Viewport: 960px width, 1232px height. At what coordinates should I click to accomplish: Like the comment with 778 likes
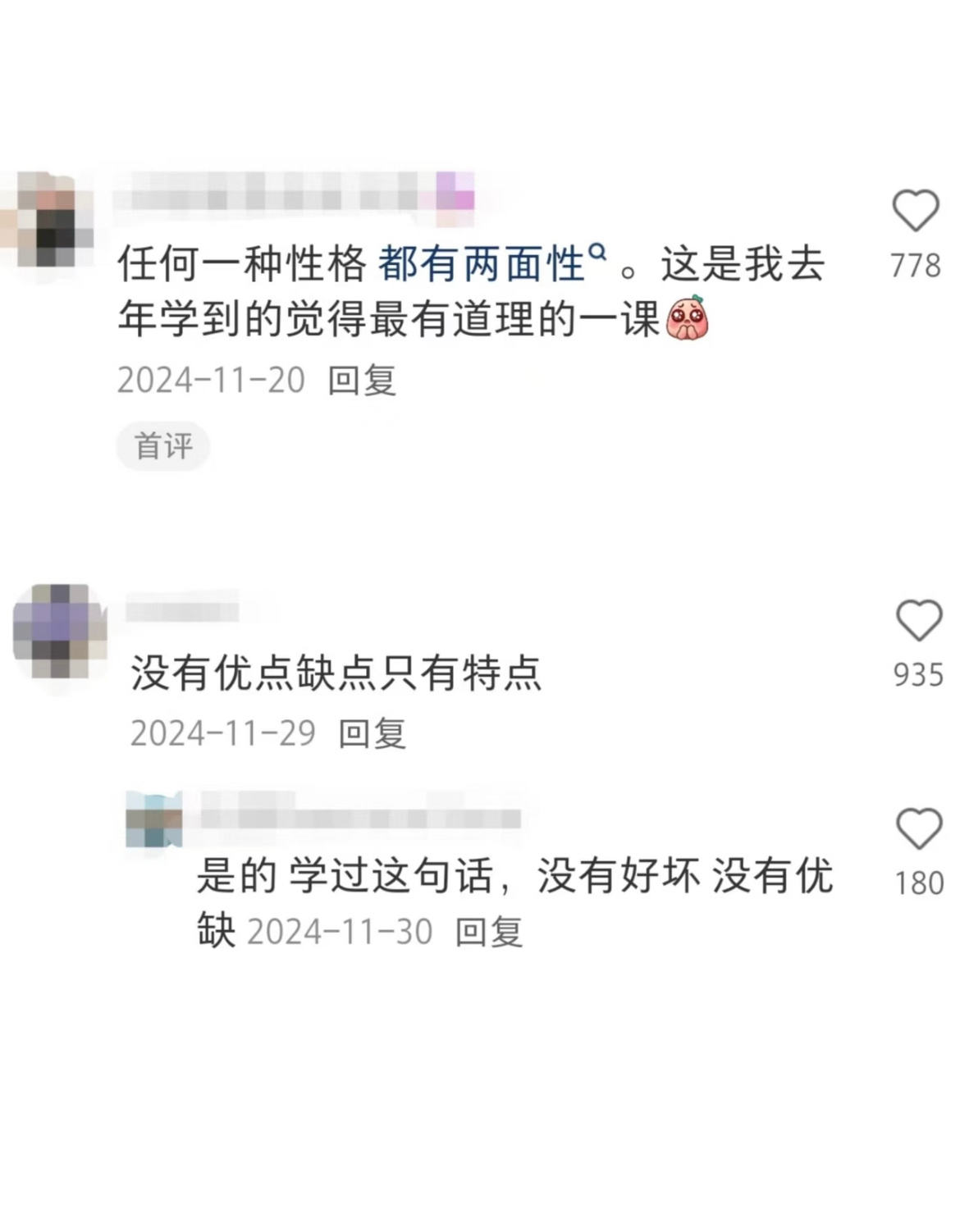click(915, 210)
